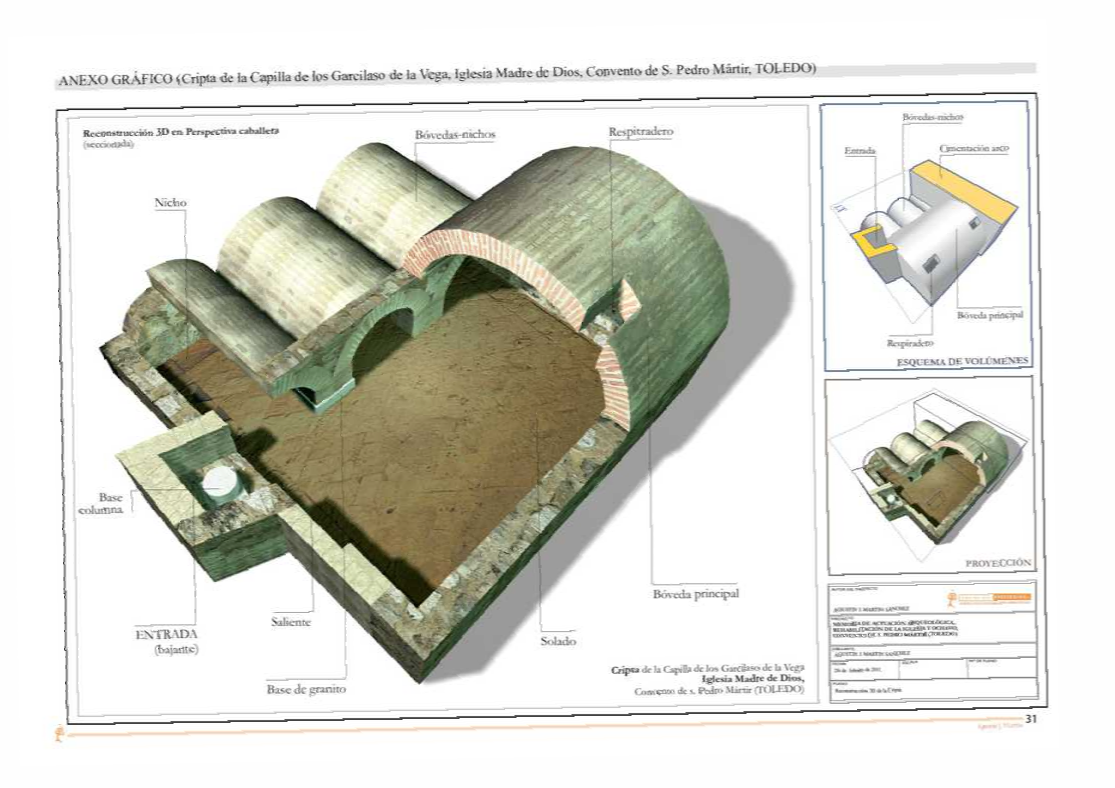Click the 'Saliente' label

tap(291, 622)
